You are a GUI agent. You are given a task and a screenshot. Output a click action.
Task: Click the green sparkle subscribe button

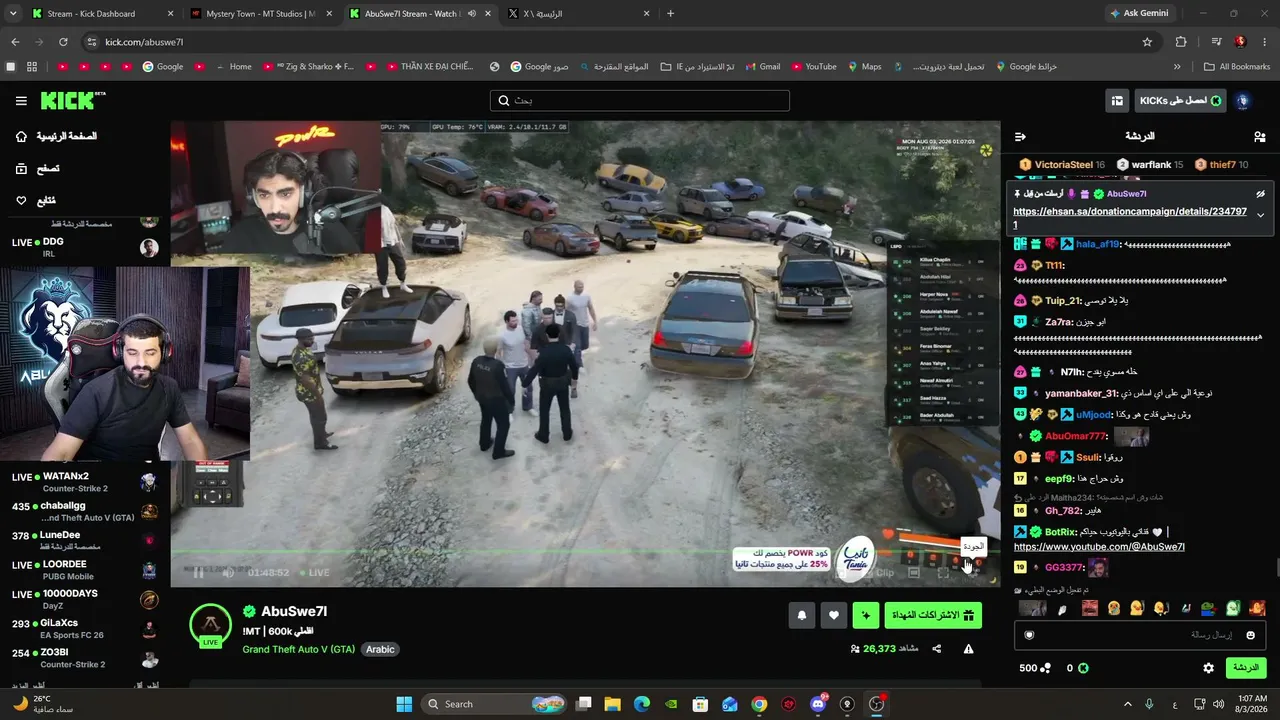point(866,616)
